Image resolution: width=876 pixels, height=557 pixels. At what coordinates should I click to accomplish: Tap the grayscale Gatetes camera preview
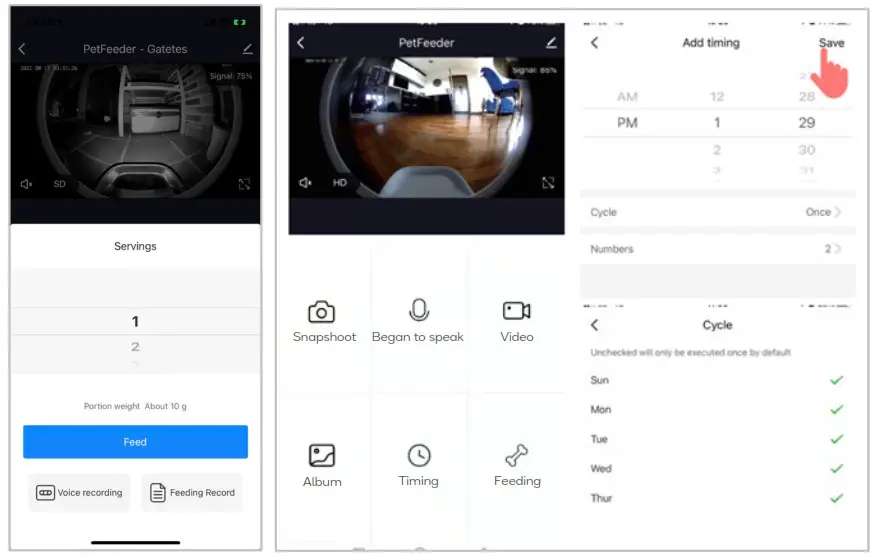tap(135, 130)
